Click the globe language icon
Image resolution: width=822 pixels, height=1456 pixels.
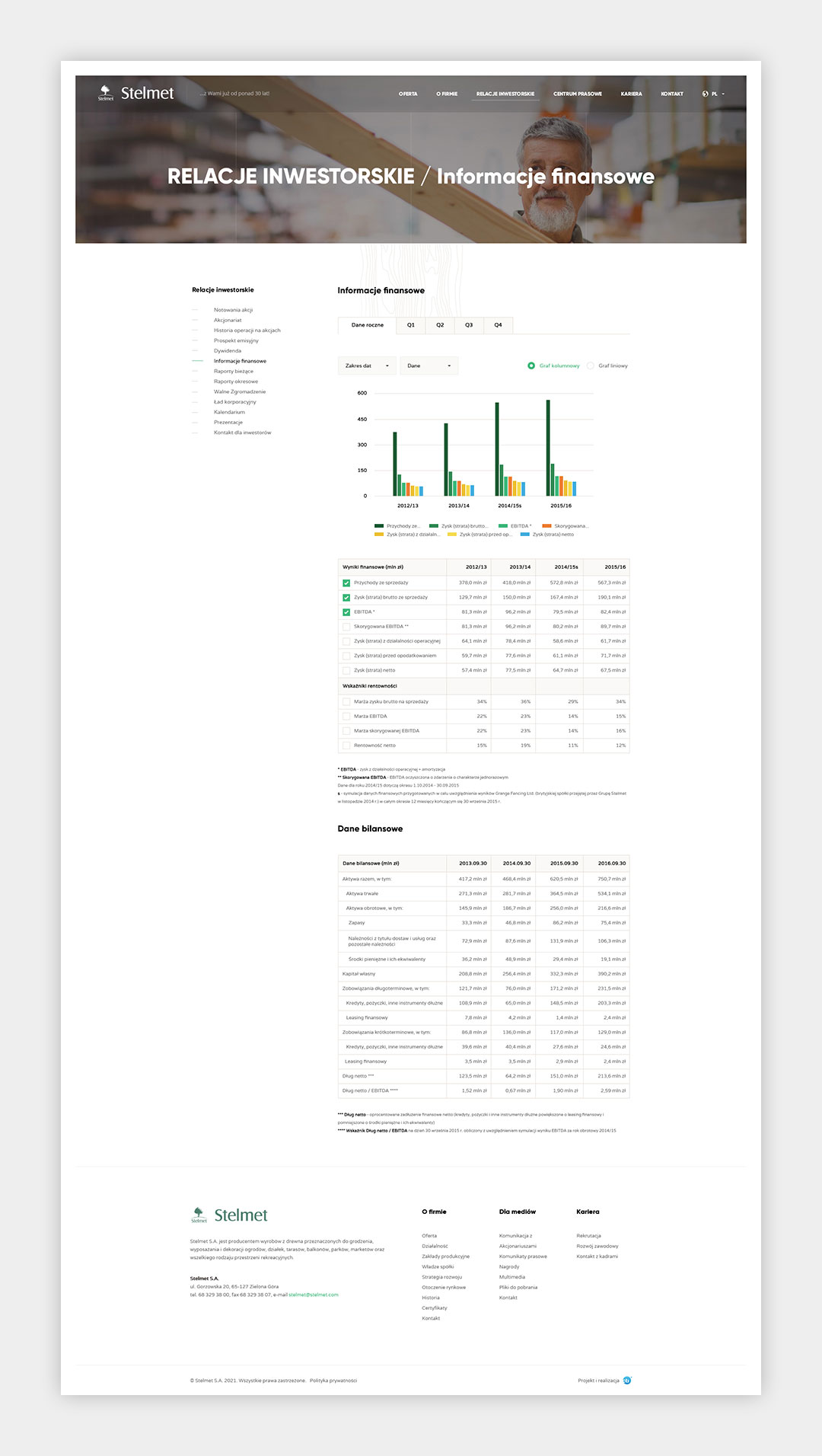tap(706, 94)
